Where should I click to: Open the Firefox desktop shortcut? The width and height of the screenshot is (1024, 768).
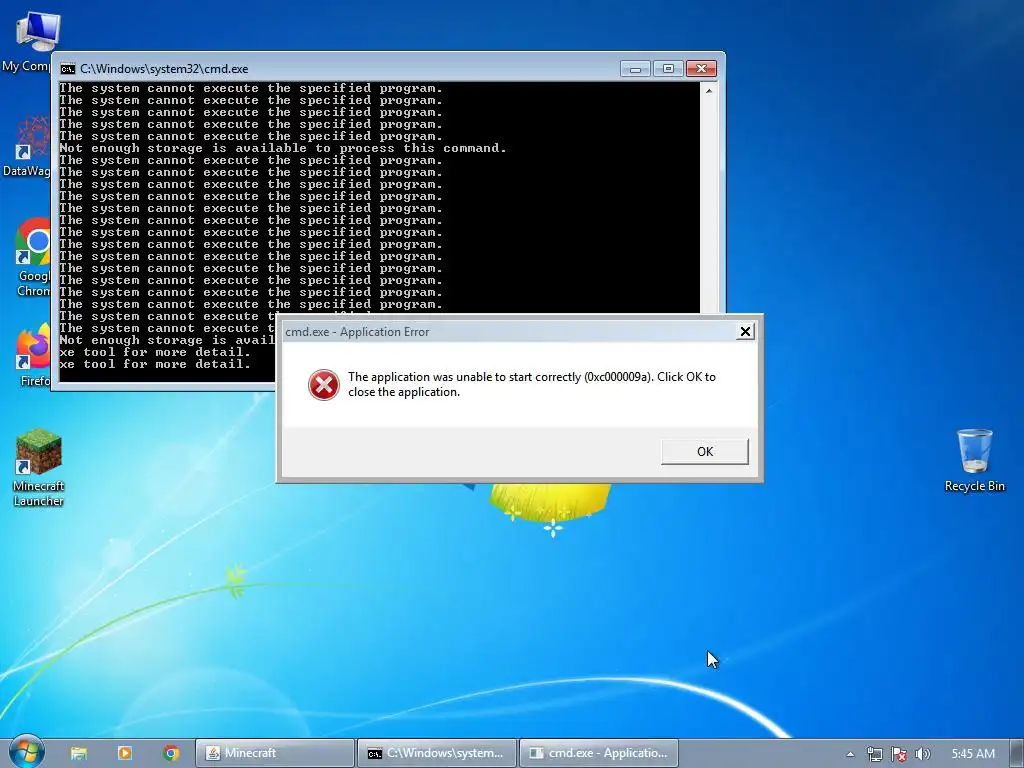coord(33,355)
